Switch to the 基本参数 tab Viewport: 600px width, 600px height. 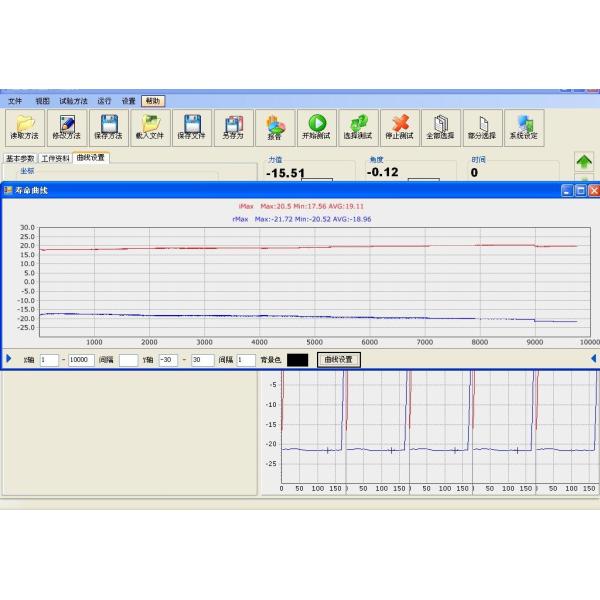coord(20,158)
